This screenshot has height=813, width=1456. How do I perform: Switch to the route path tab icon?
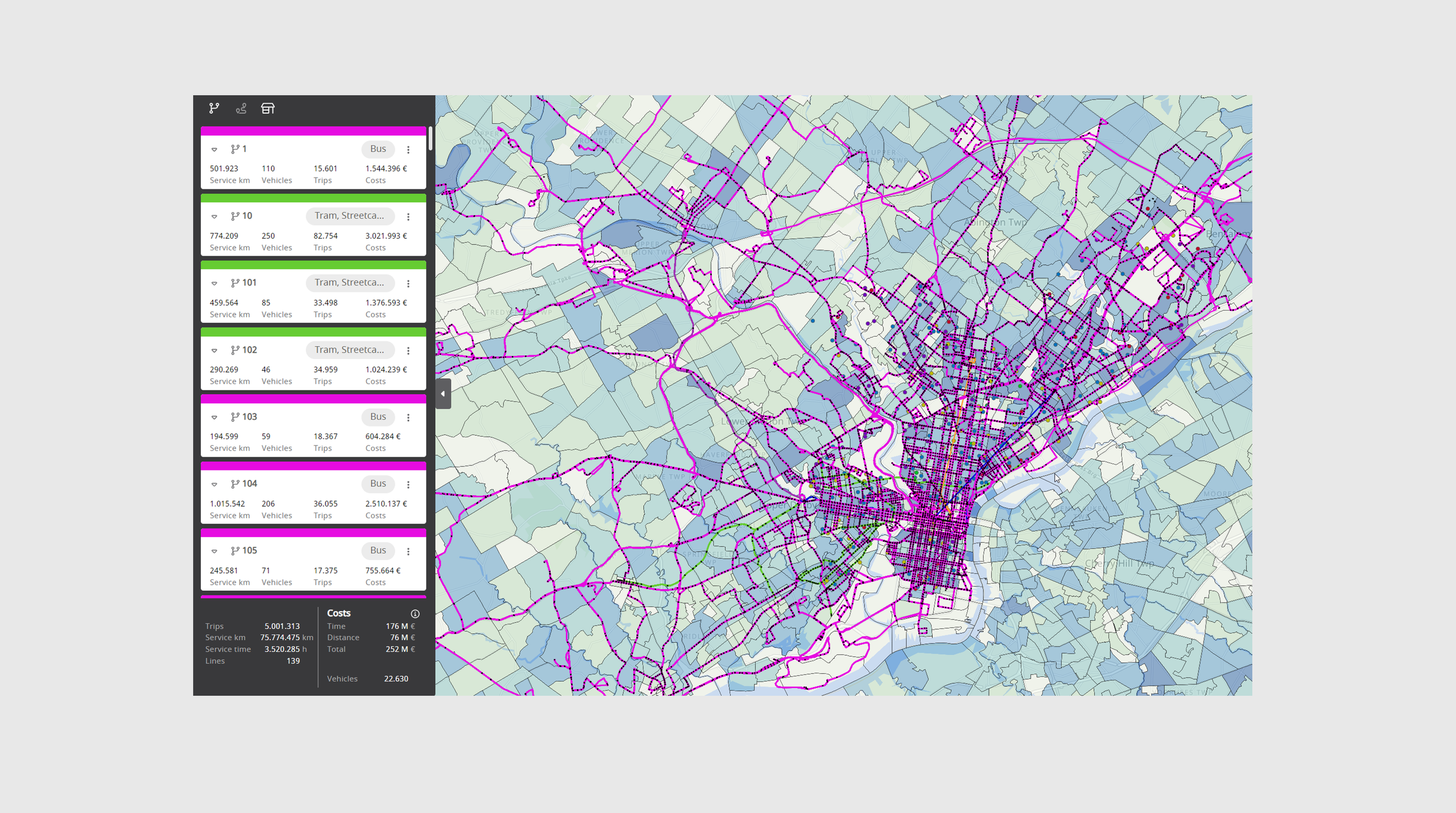tap(241, 108)
